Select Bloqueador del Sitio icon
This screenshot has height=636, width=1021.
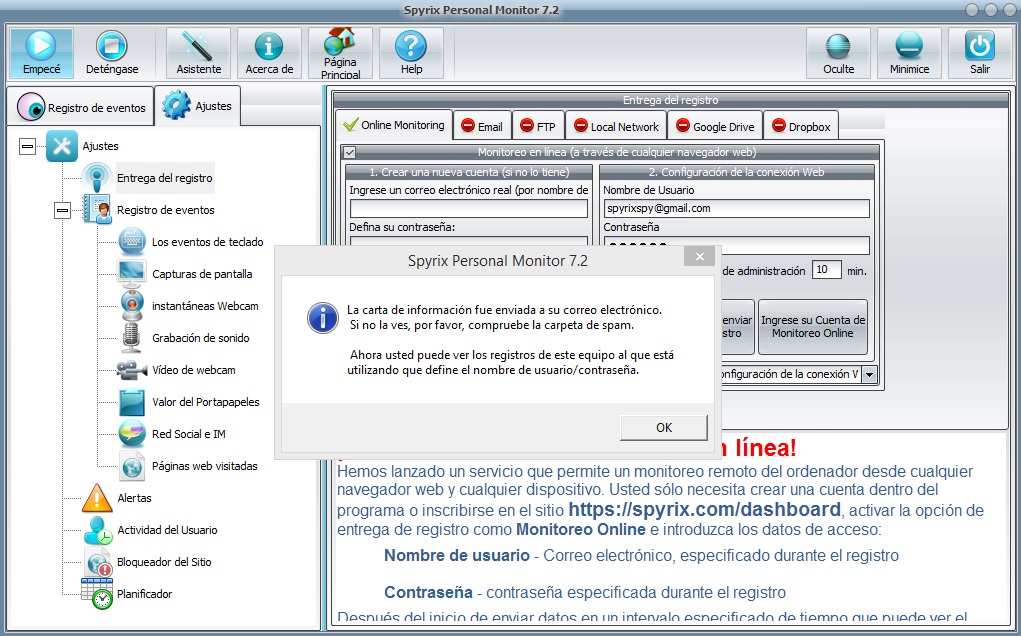[x=98, y=562]
